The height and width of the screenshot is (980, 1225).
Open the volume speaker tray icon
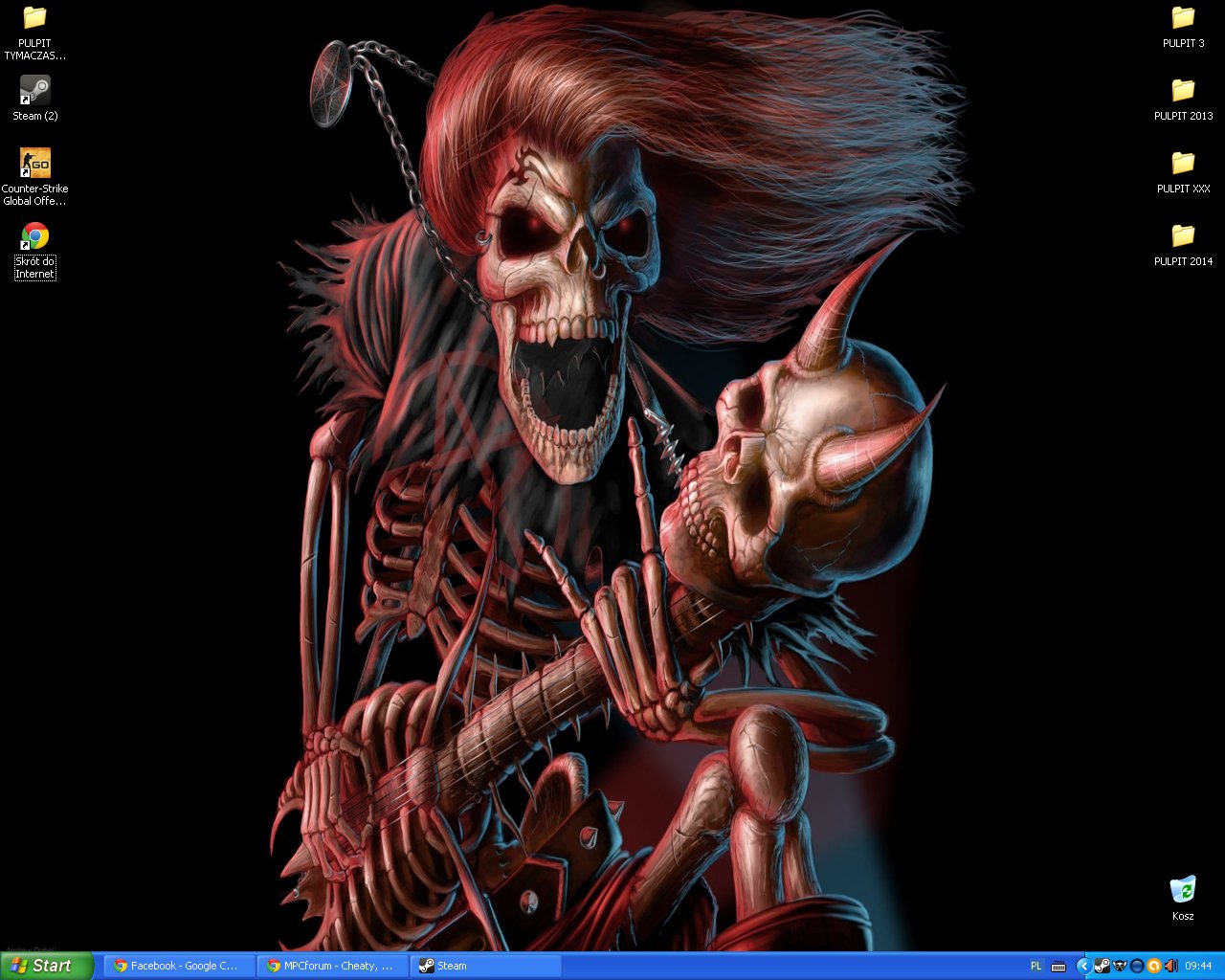1170,966
